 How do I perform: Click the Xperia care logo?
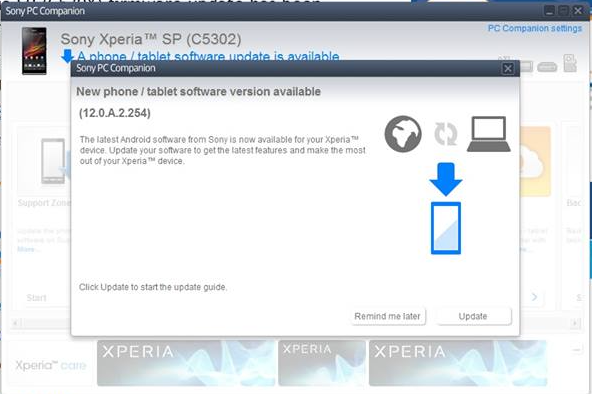pyautogui.click(x=51, y=365)
